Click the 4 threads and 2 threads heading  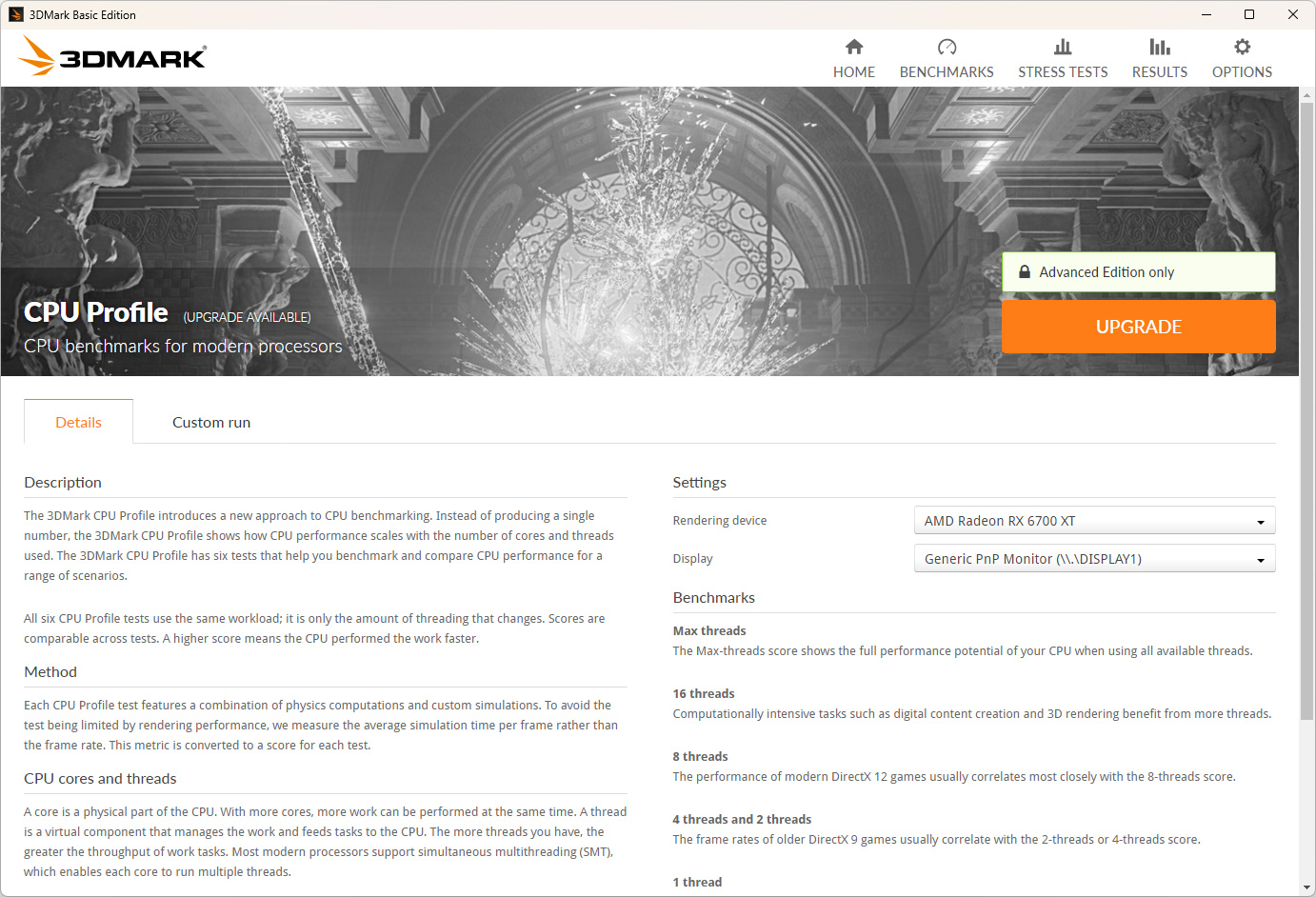pos(742,819)
